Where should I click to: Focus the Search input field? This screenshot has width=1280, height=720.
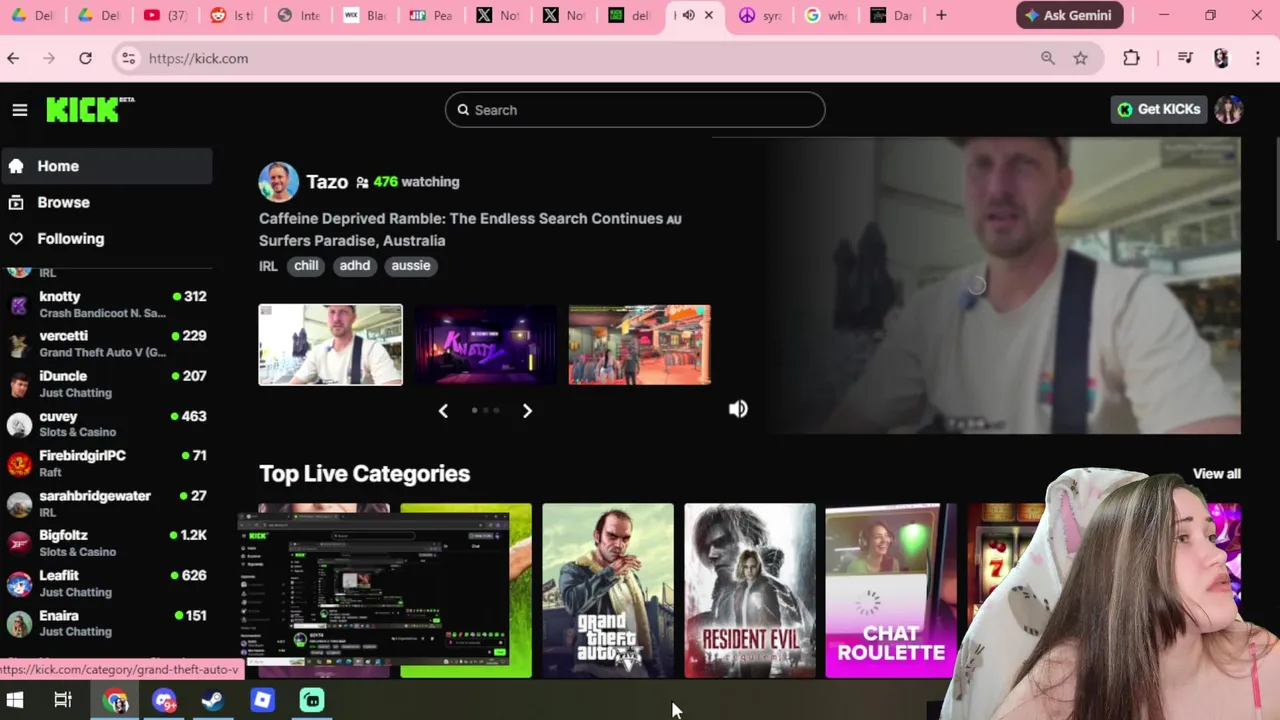point(635,110)
